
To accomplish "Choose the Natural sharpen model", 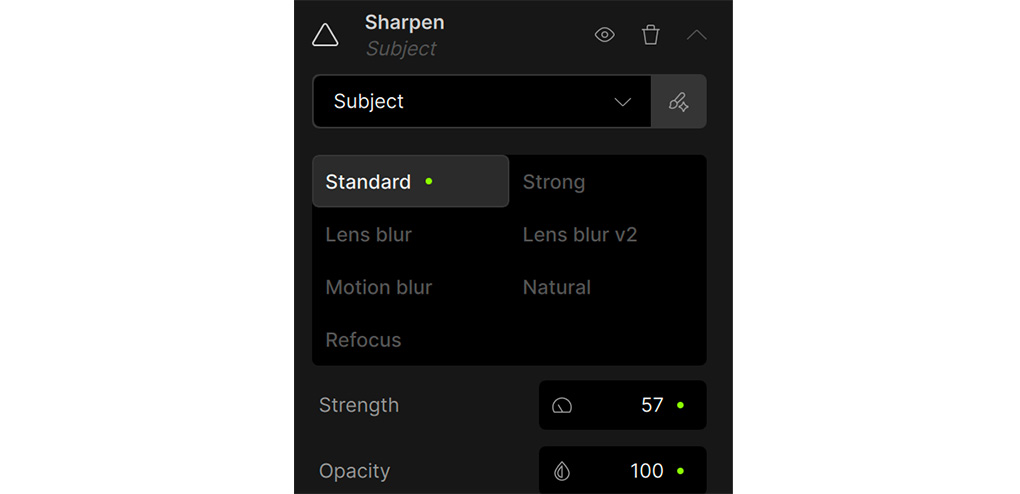I will (x=557, y=287).
